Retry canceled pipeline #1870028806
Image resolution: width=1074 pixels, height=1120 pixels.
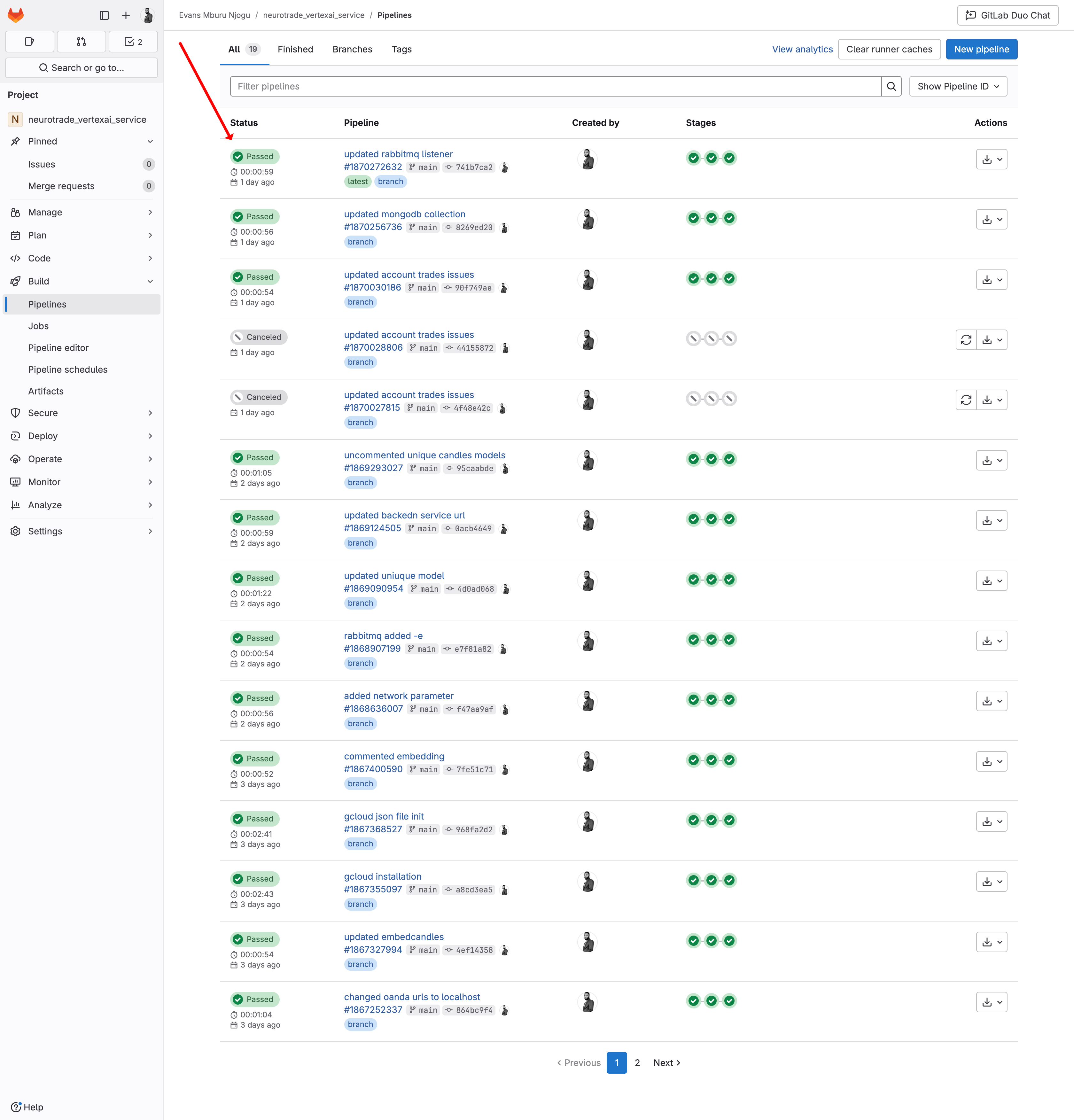click(966, 340)
